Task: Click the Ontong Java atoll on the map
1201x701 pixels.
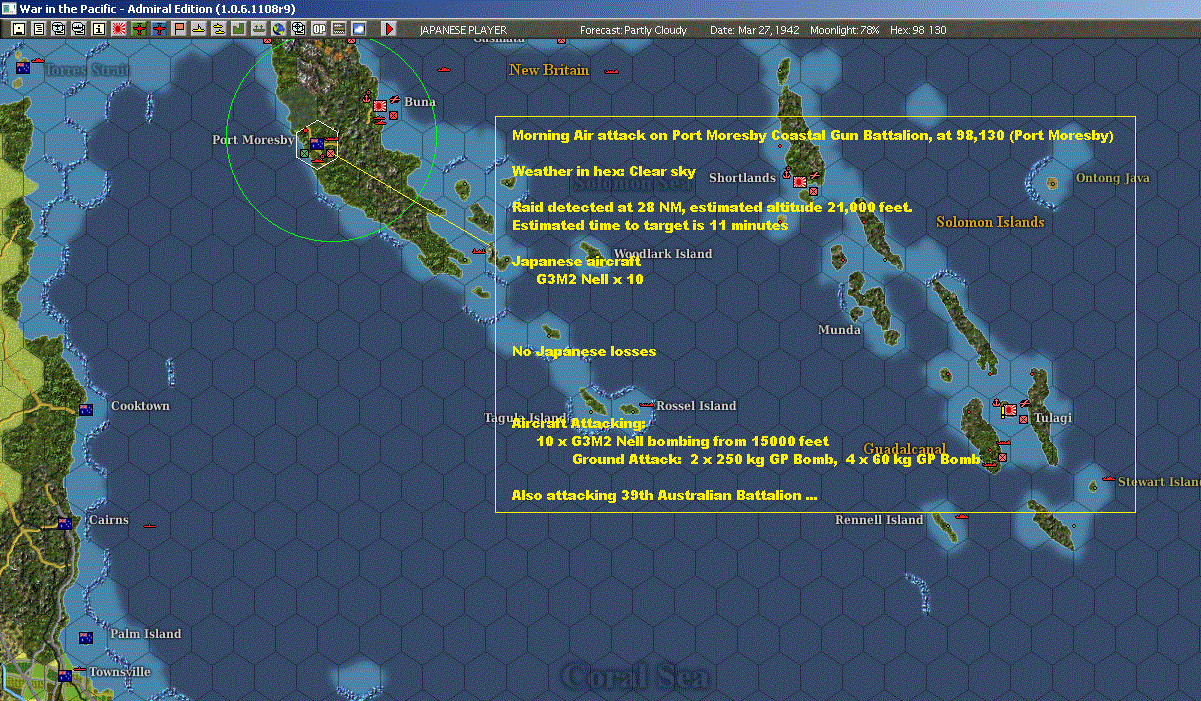Action: click(x=1052, y=183)
